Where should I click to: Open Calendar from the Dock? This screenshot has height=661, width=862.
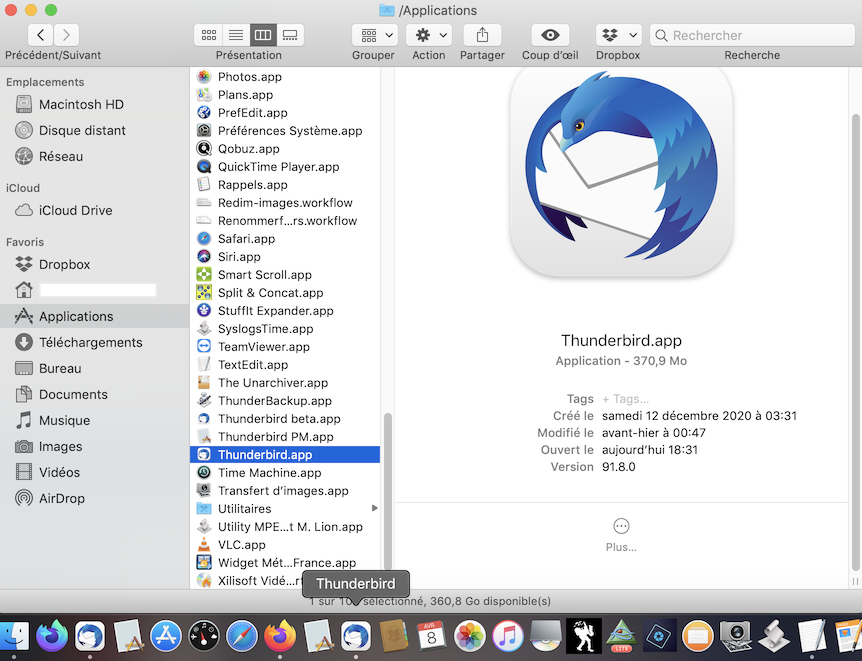point(432,636)
